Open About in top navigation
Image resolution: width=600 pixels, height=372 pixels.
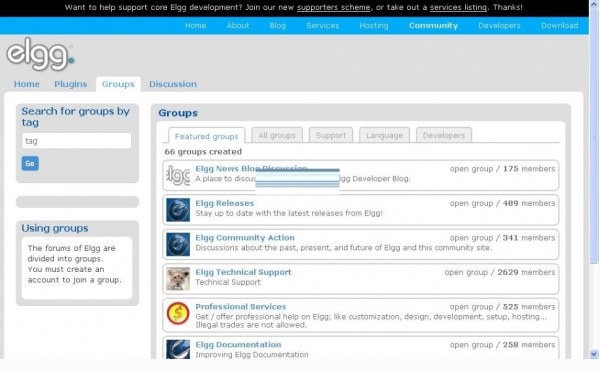tap(238, 26)
